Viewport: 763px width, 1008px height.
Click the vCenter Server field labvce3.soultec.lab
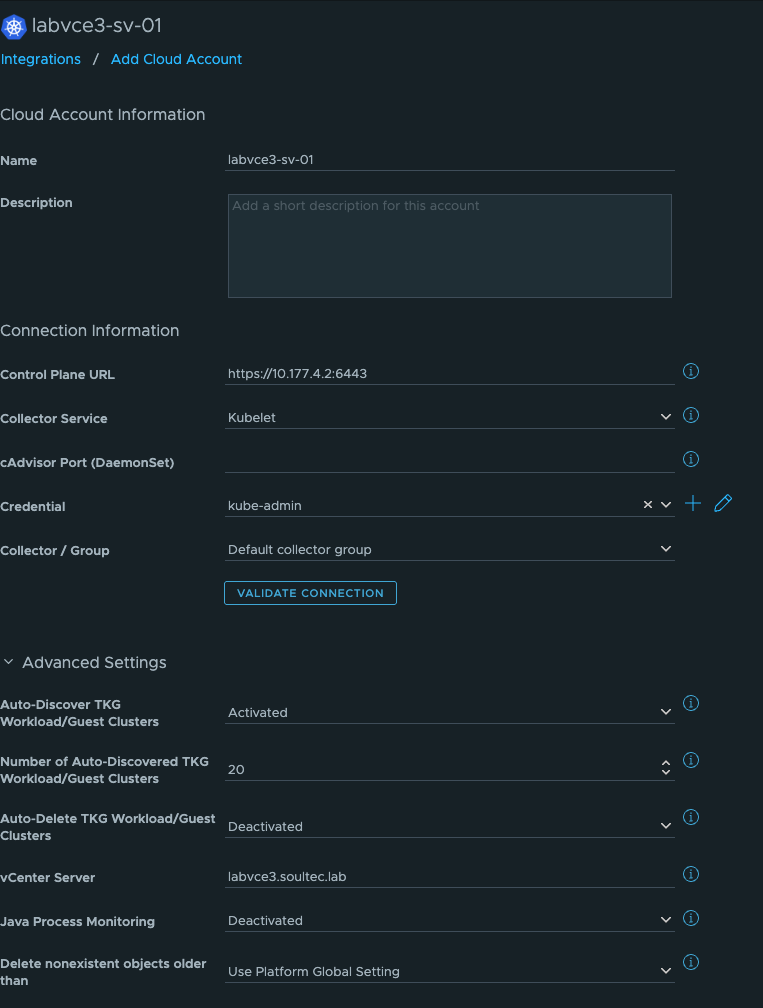click(449, 877)
